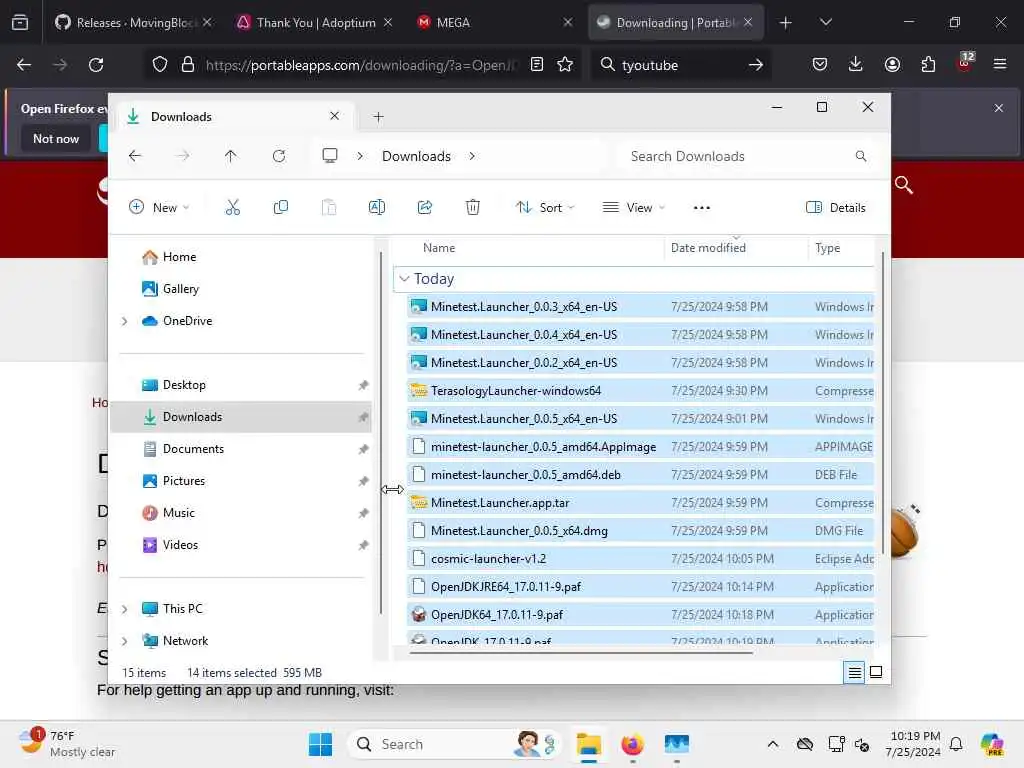Open a new Firefox tab with plus button
1024x768 pixels.
pos(786,23)
